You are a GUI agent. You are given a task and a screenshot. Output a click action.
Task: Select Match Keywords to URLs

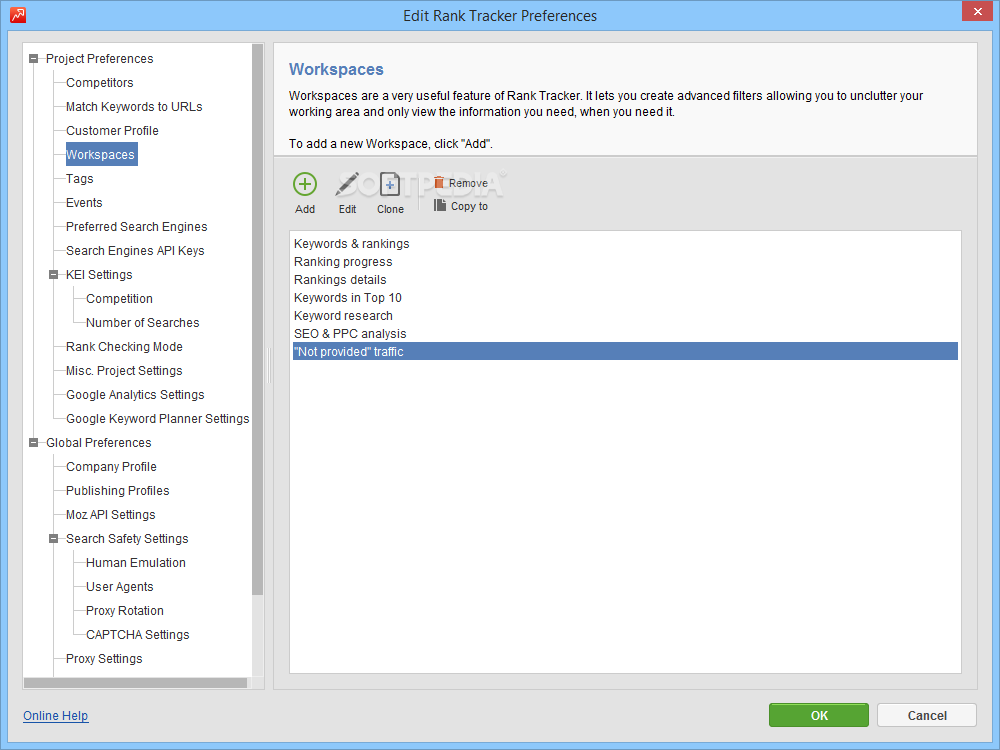coord(134,107)
